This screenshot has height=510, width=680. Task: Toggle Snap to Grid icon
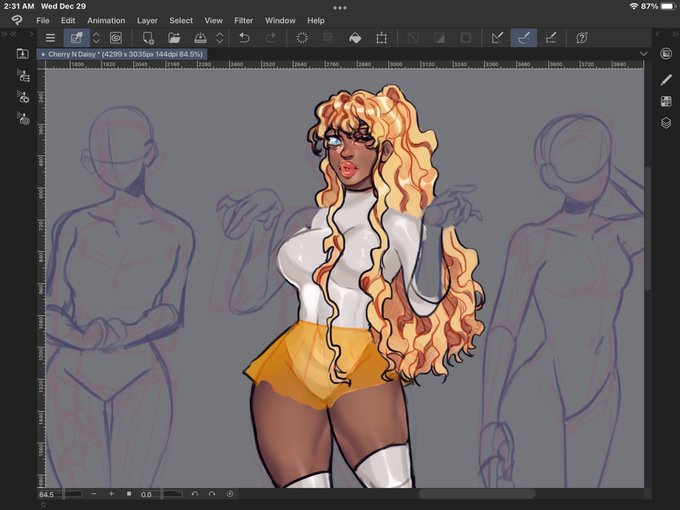coord(551,38)
